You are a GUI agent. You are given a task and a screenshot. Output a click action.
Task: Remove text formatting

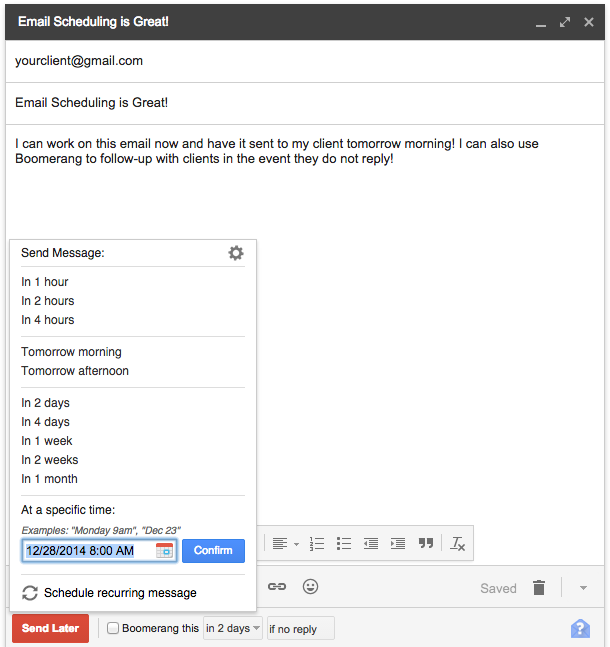pos(457,543)
